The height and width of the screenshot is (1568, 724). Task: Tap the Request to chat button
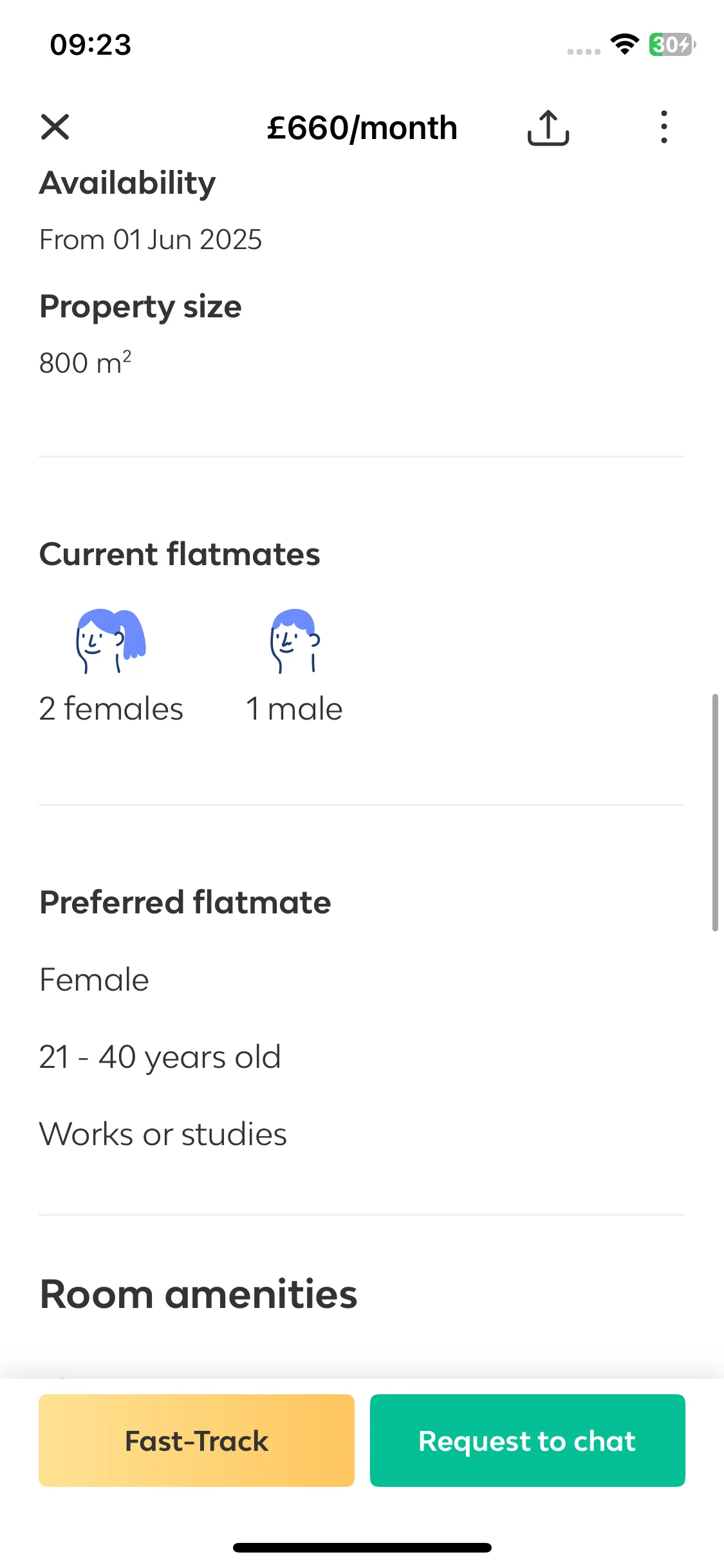(528, 1441)
